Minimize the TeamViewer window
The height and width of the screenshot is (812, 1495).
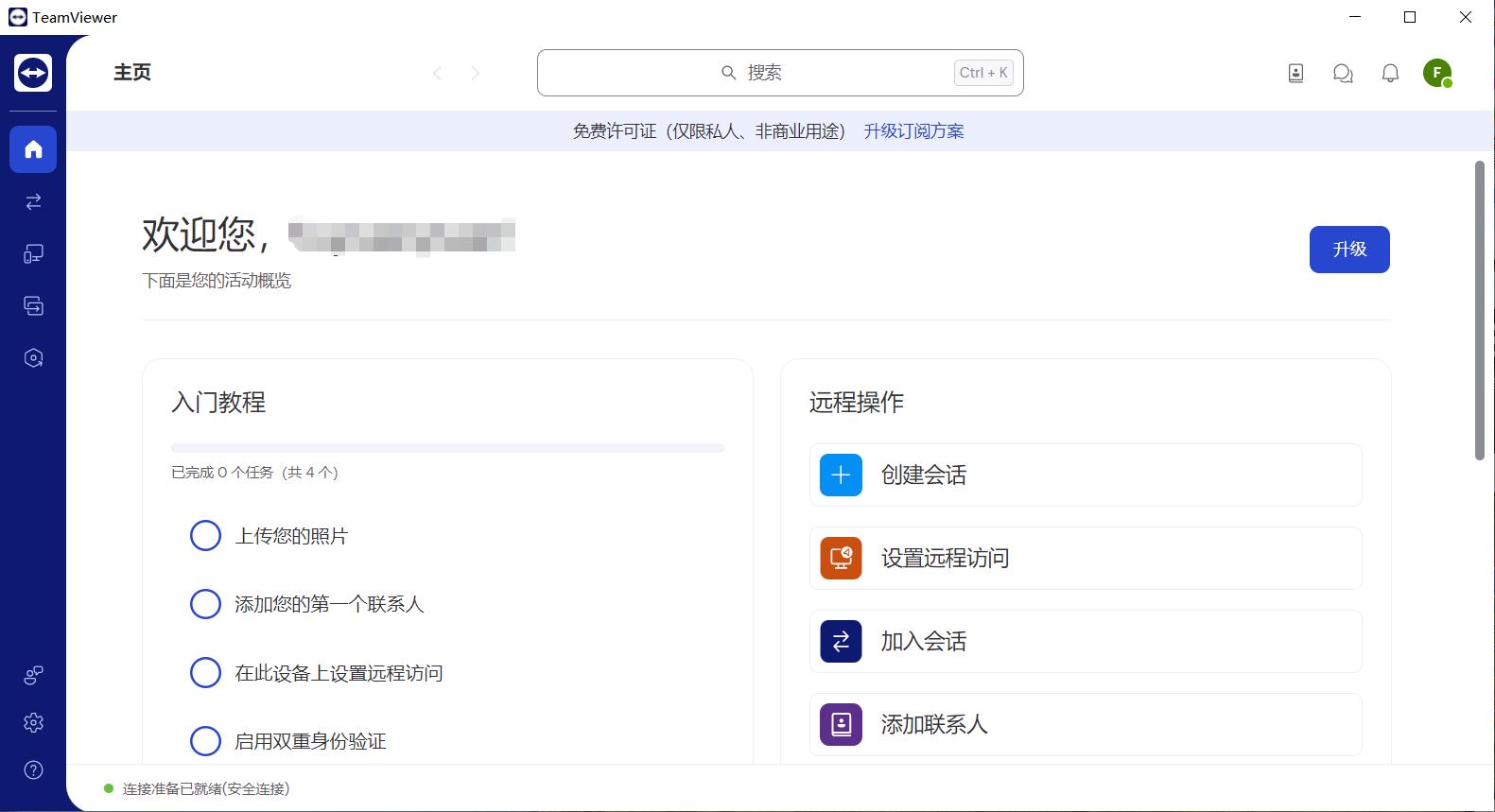[x=1355, y=17]
